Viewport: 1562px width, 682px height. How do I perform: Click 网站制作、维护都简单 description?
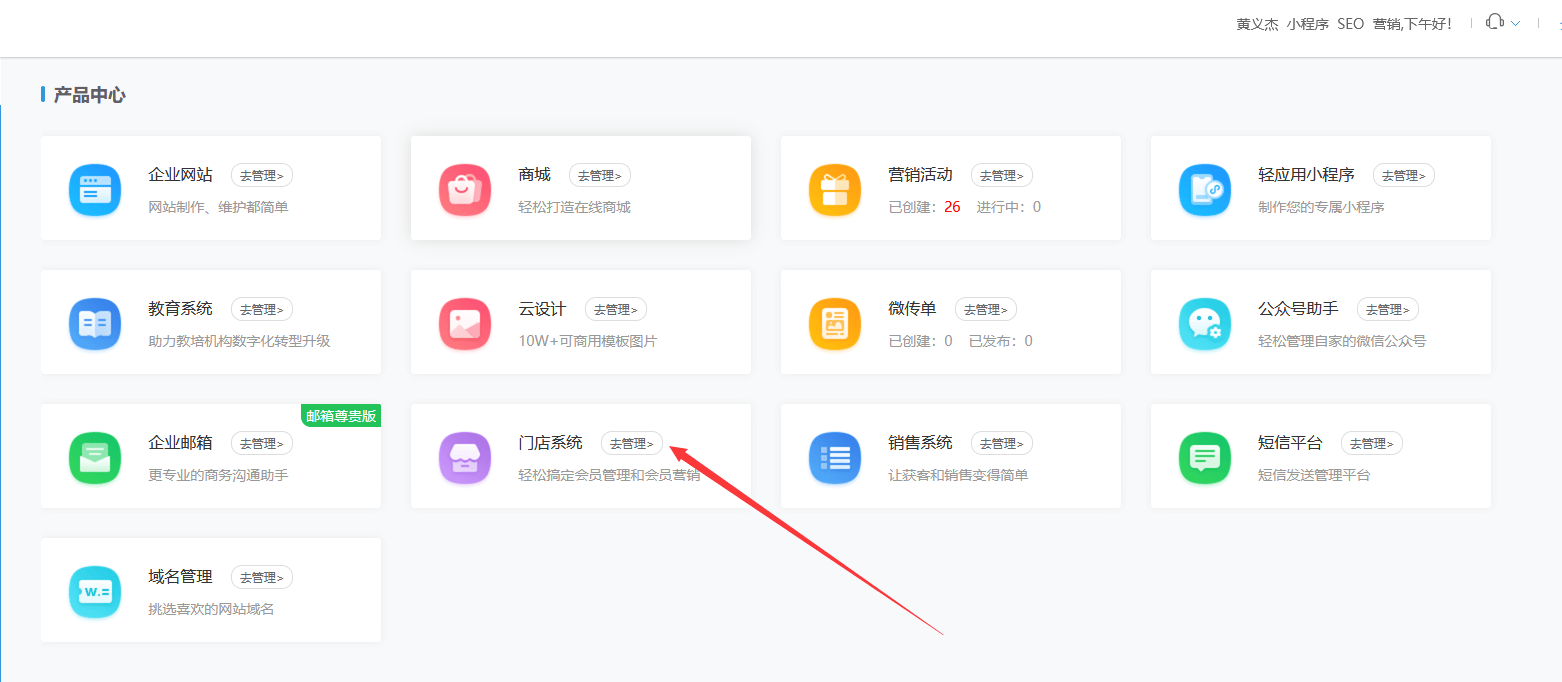[218, 207]
